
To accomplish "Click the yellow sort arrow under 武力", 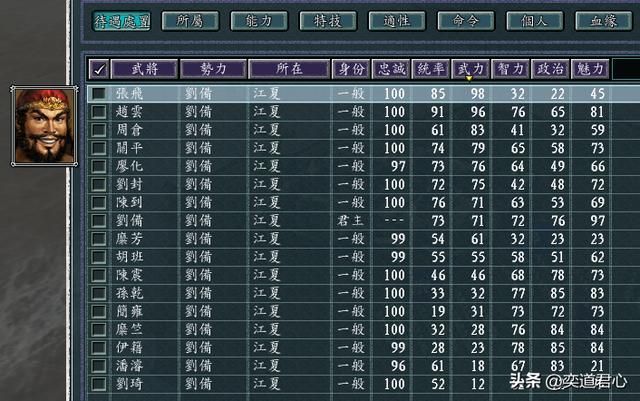I will pyautogui.click(x=470, y=78).
